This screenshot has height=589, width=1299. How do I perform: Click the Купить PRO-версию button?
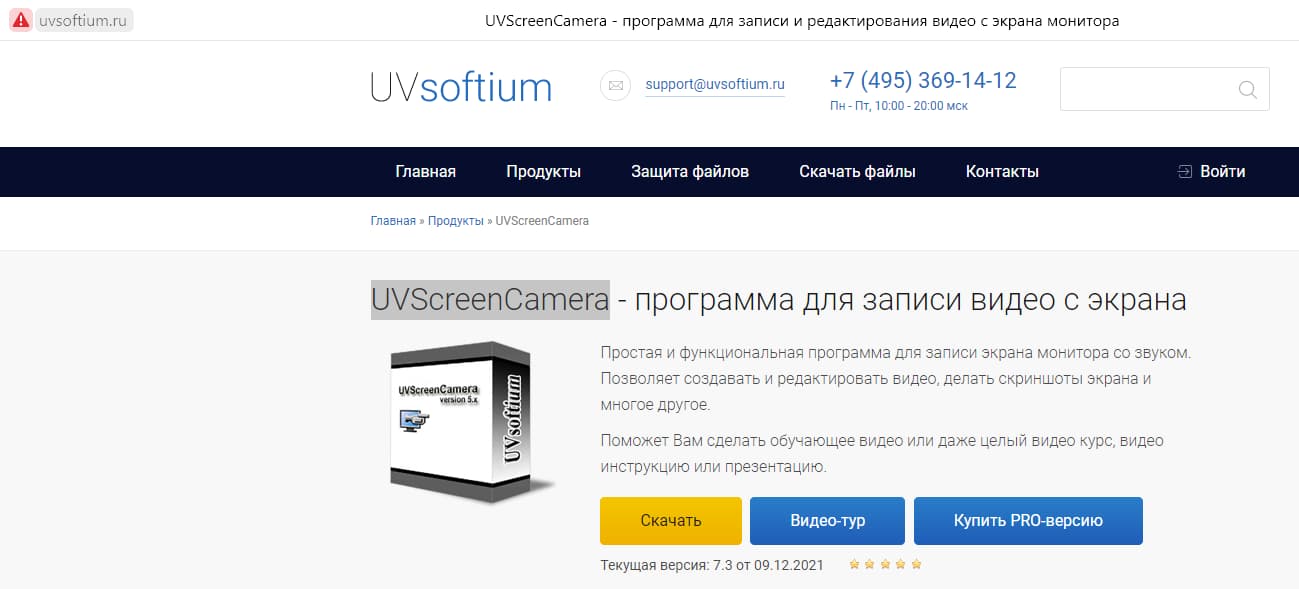coord(1028,521)
